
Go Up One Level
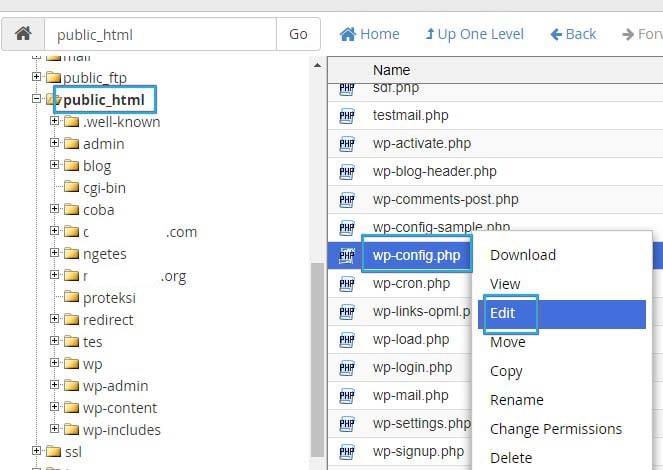(474, 34)
